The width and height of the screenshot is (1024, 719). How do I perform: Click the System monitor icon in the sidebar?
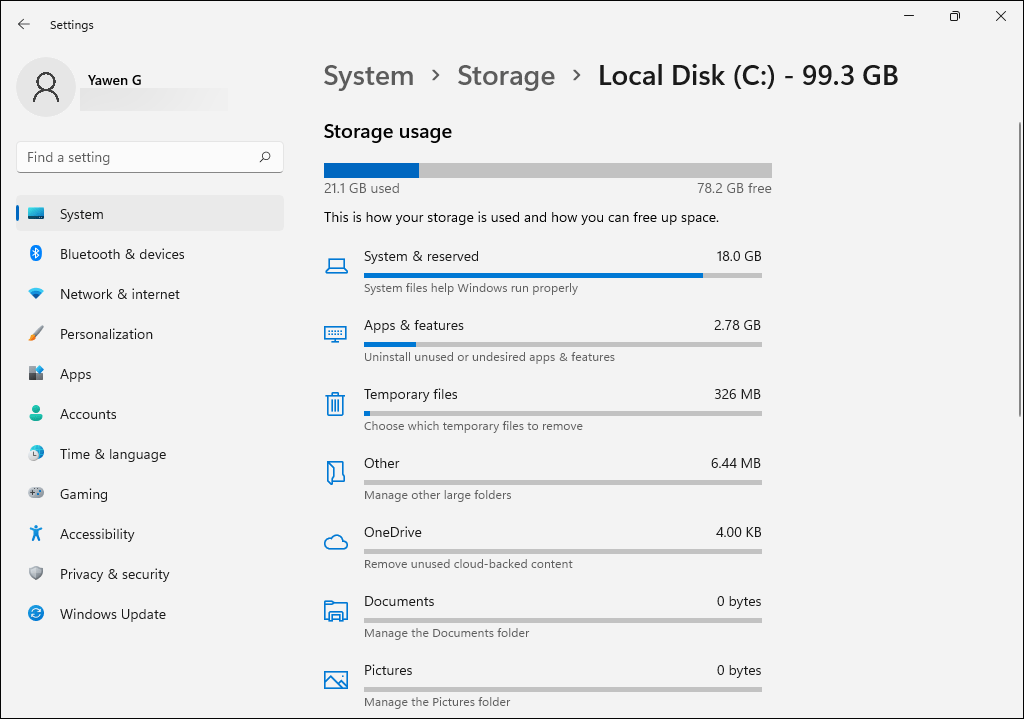37,214
